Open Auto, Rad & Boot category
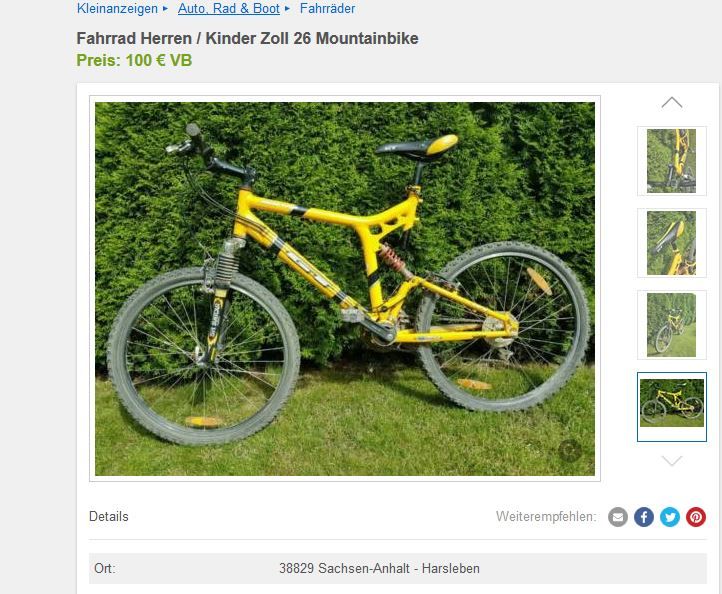This screenshot has height=594, width=722. coord(229,8)
